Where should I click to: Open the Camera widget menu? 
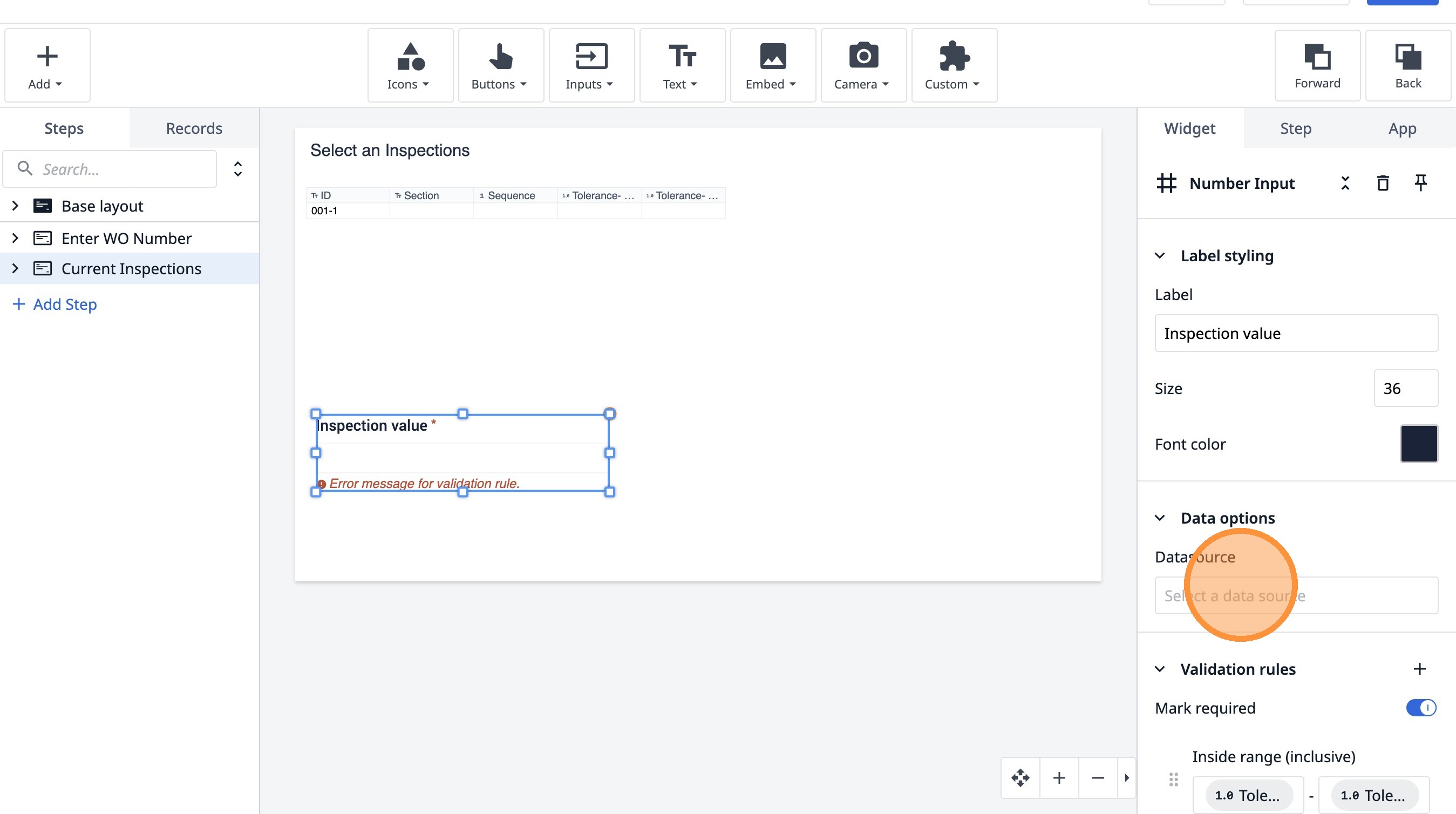point(863,65)
